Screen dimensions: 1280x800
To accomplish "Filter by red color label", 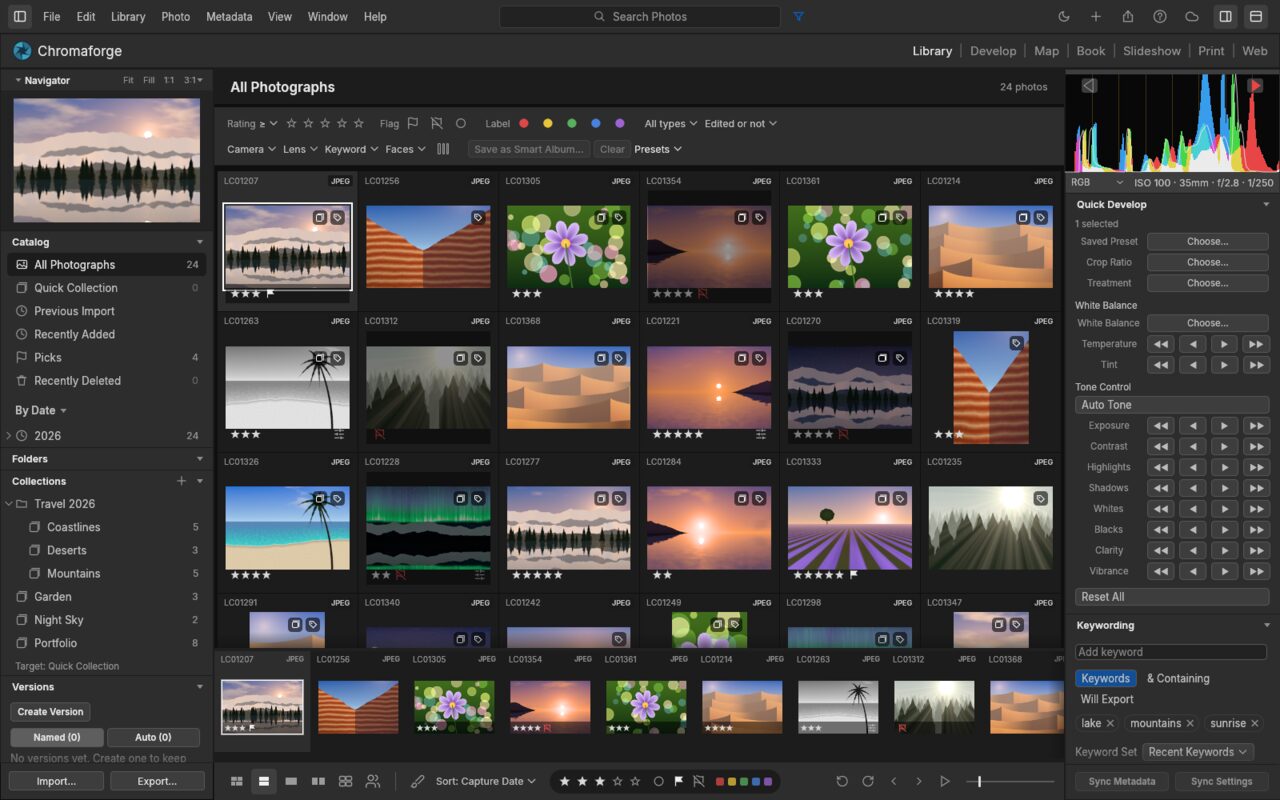I will 523,124.
